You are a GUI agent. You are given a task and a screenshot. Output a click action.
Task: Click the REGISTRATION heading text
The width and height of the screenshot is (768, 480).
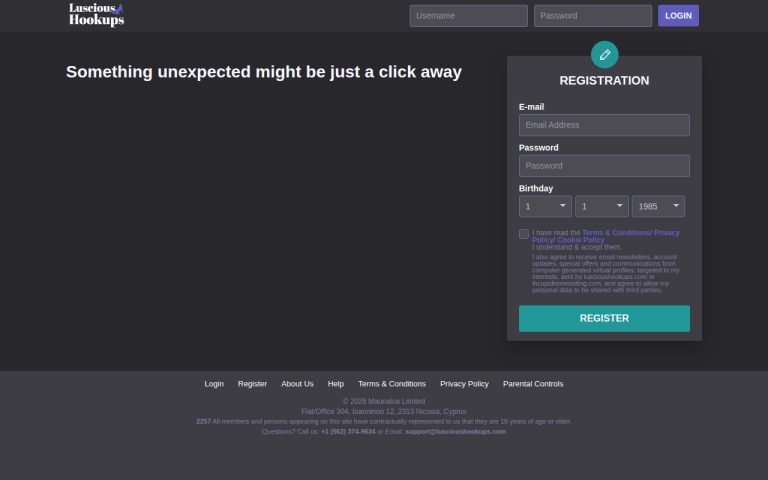point(604,81)
